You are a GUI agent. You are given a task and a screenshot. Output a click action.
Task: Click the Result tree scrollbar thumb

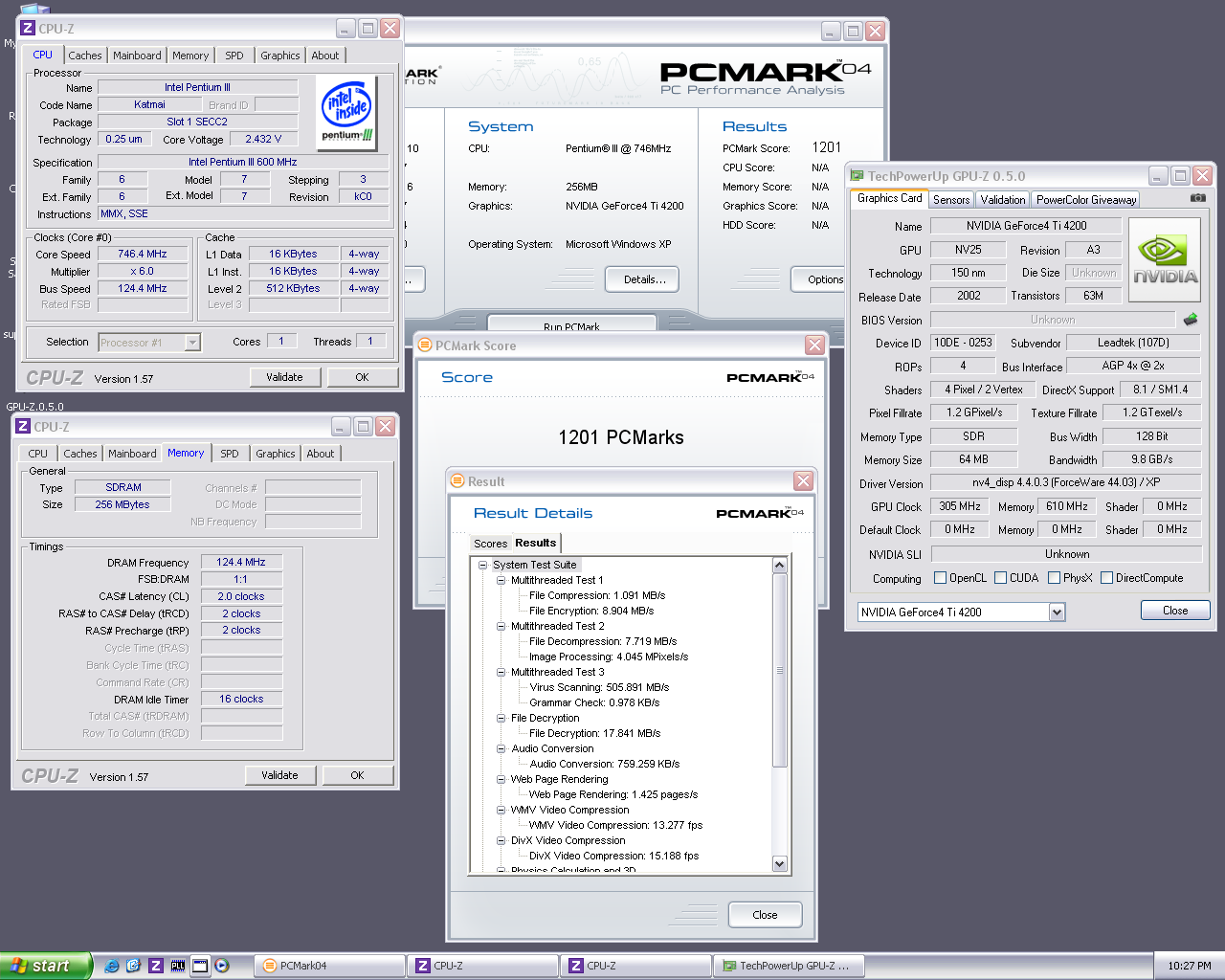pyautogui.click(x=779, y=670)
